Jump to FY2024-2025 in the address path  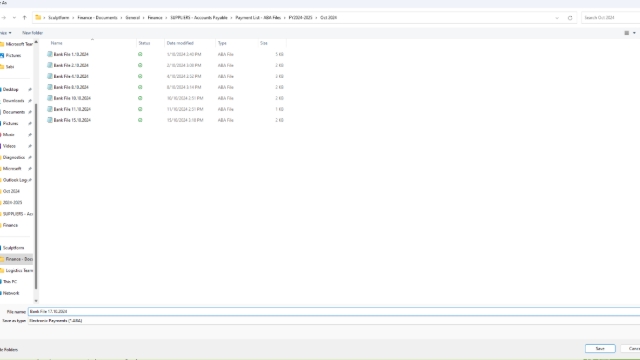(300, 18)
